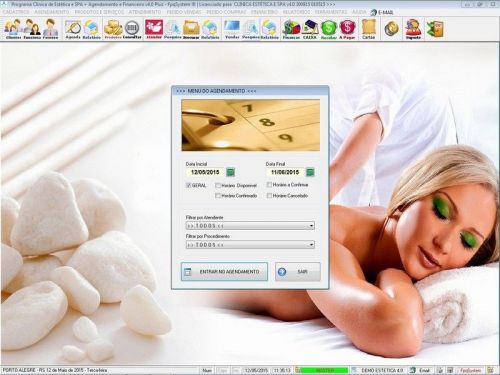This screenshot has width=500, height=375.
Task: Open the CADASTROS menu
Action: 16,12
